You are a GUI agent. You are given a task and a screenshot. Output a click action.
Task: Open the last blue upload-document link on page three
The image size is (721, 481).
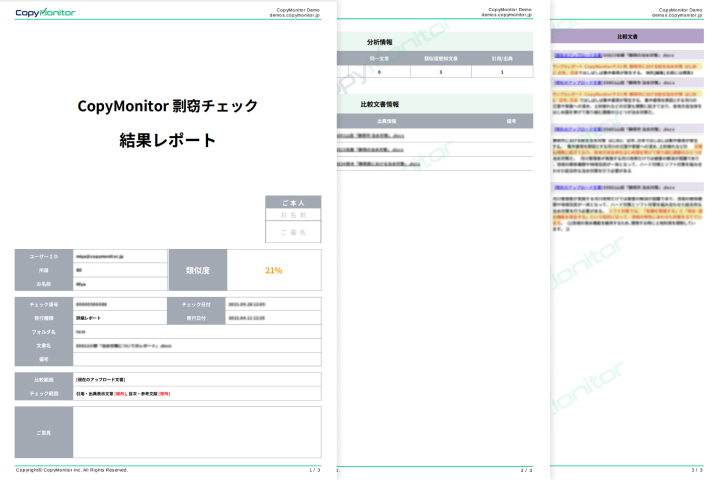578,188
